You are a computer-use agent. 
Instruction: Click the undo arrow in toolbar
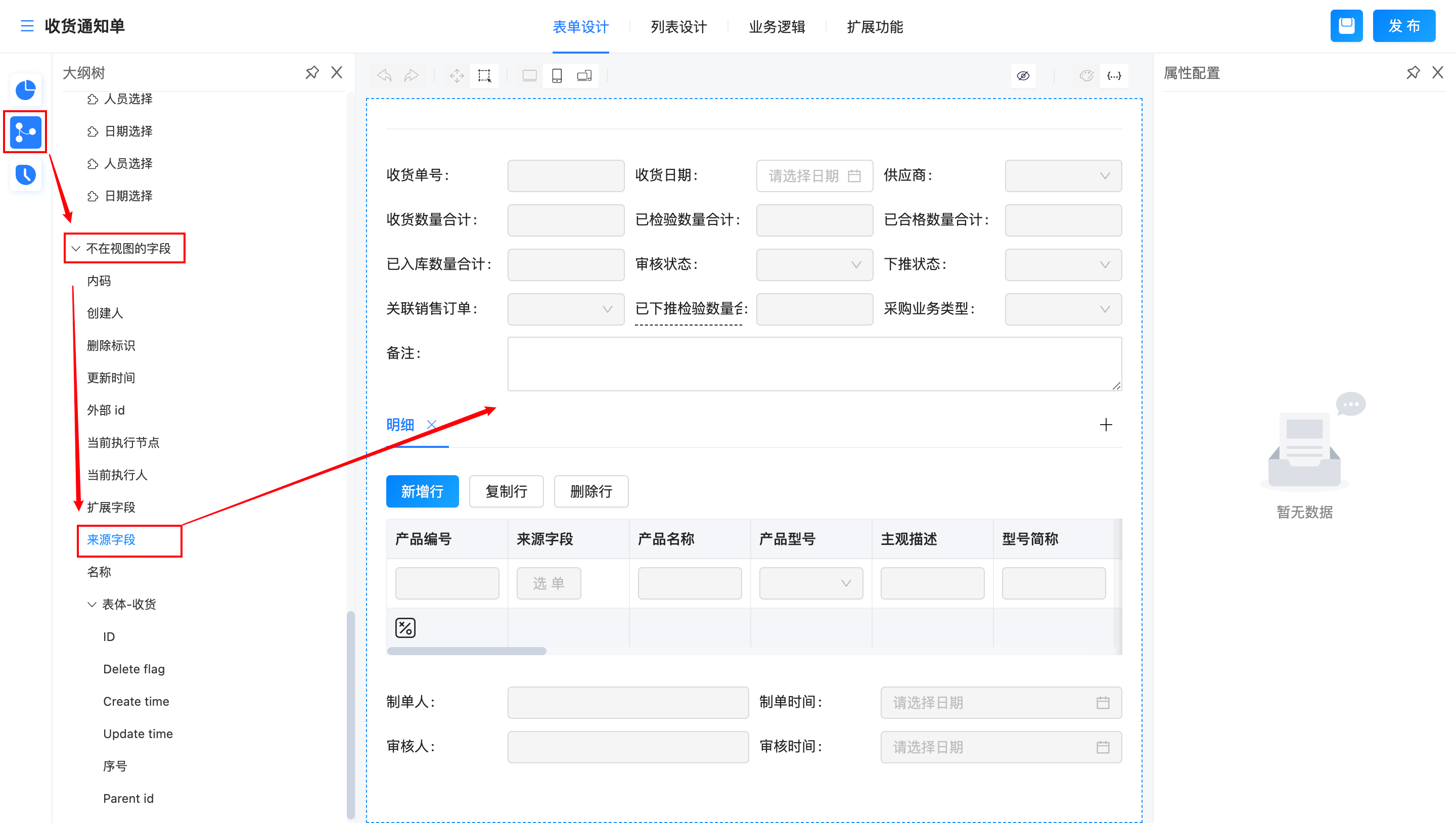click(384, 75)
